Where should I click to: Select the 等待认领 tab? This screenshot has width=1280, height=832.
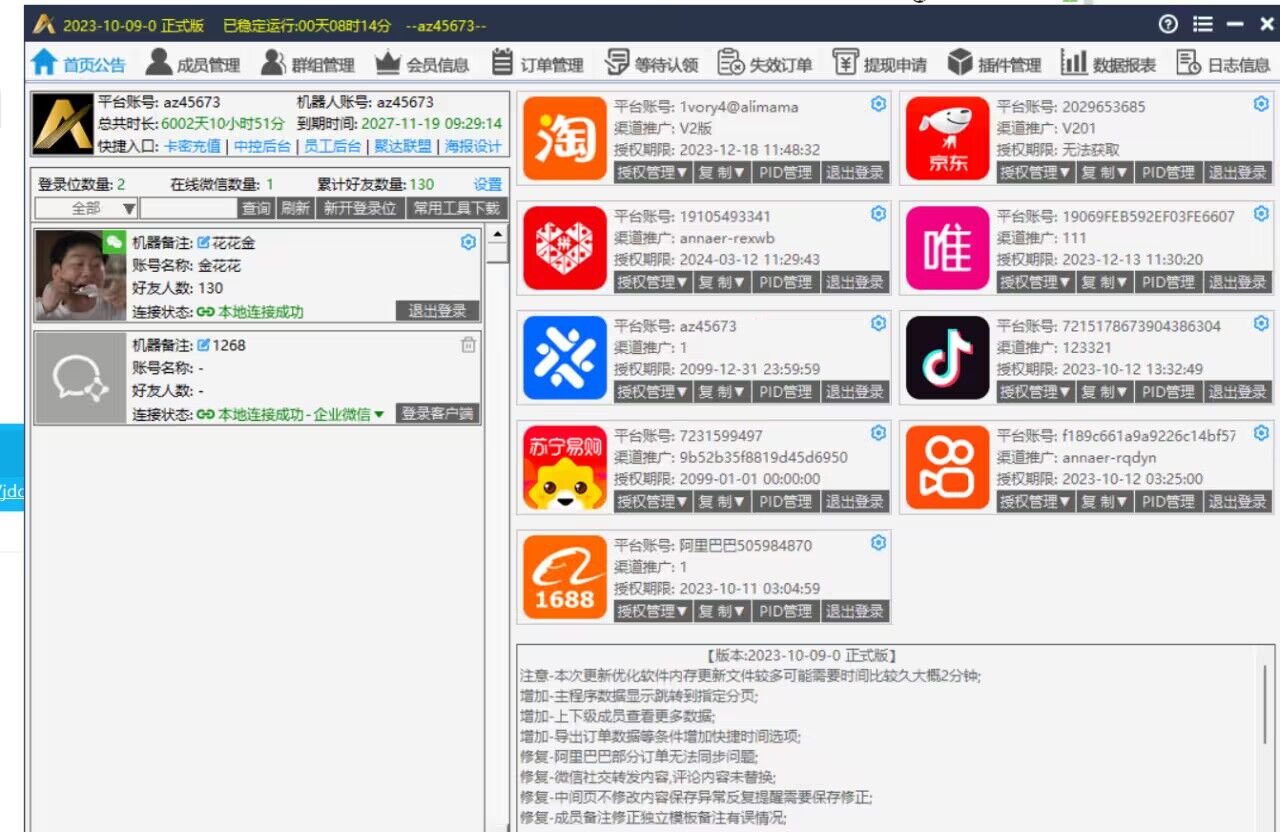652,64
